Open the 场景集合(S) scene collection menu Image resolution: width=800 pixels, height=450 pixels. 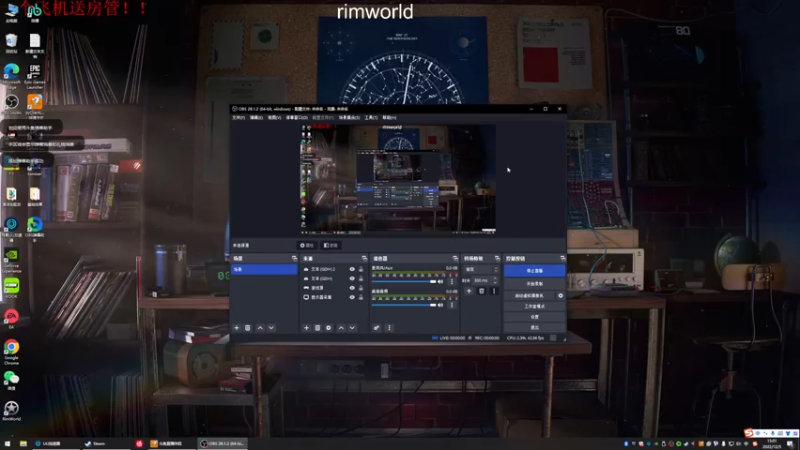click(x=349, y=118)
